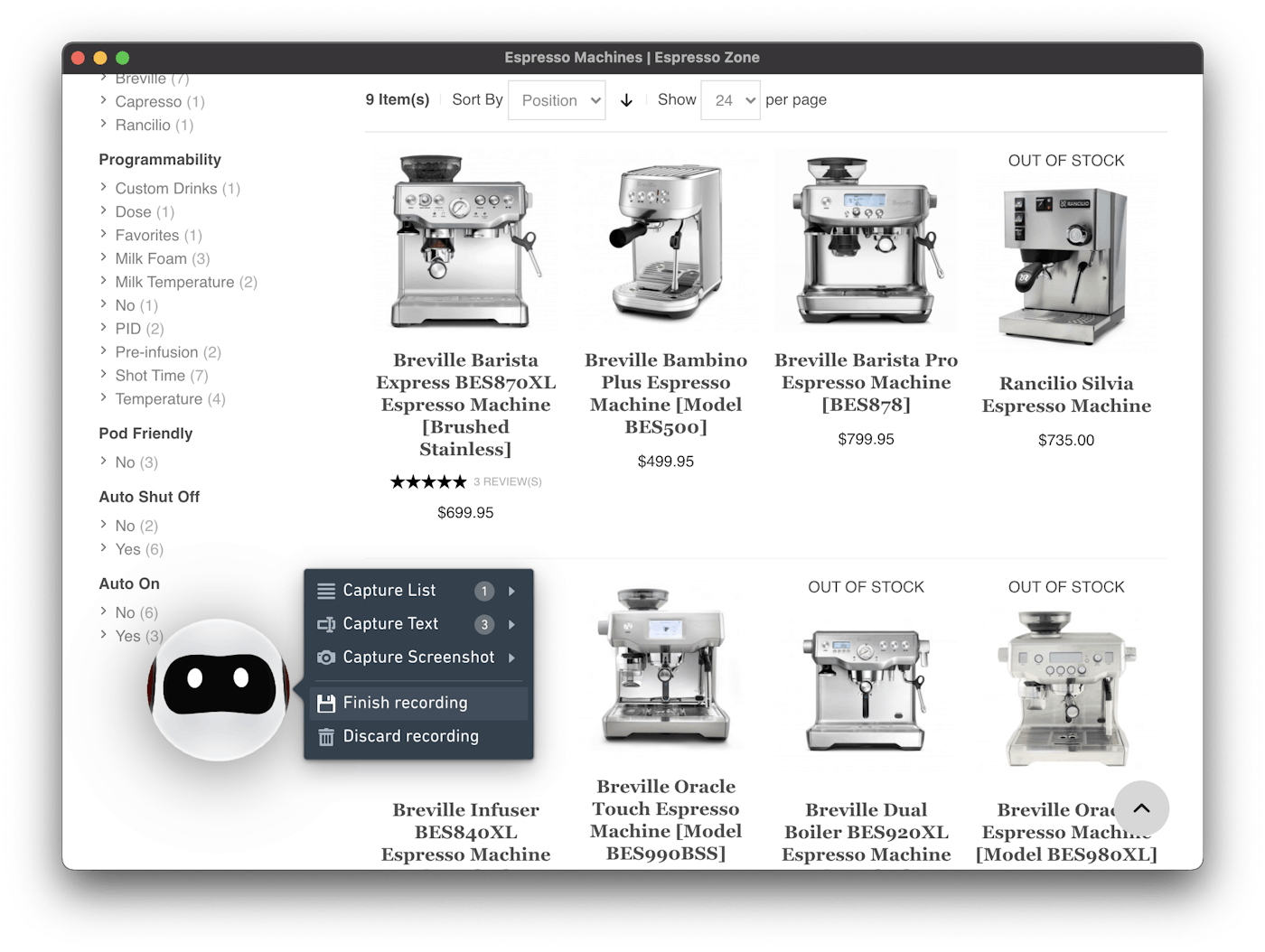This screenshot has width=1265, height=952.
Task: Click the $699.95 price text
Action: coord(465,513)
